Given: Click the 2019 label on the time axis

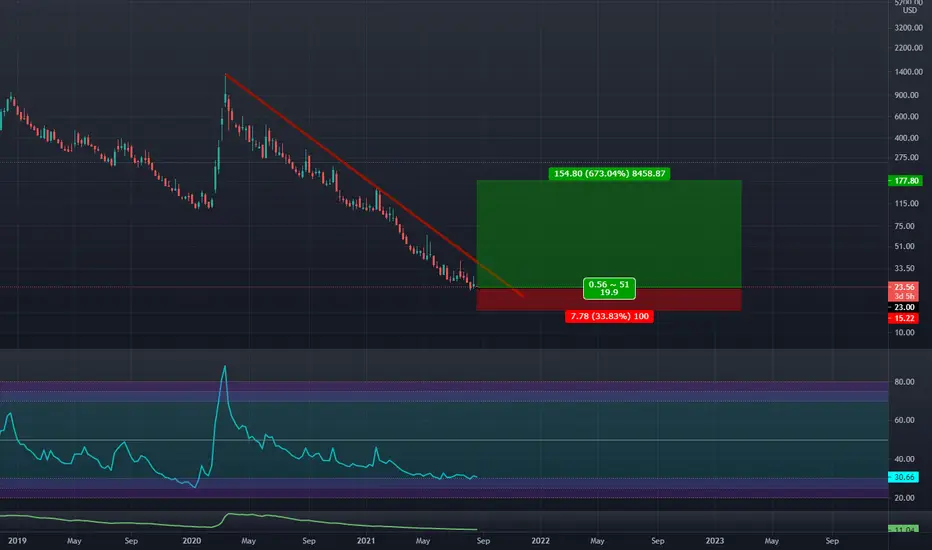Looking at the screenshot, I should 17,540.
